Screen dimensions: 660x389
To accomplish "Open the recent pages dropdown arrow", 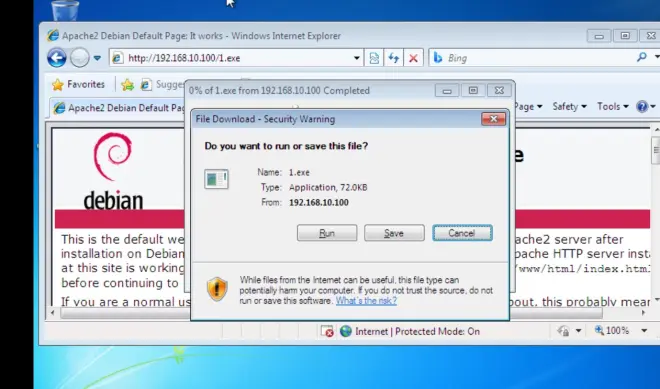I will [97, 58].
